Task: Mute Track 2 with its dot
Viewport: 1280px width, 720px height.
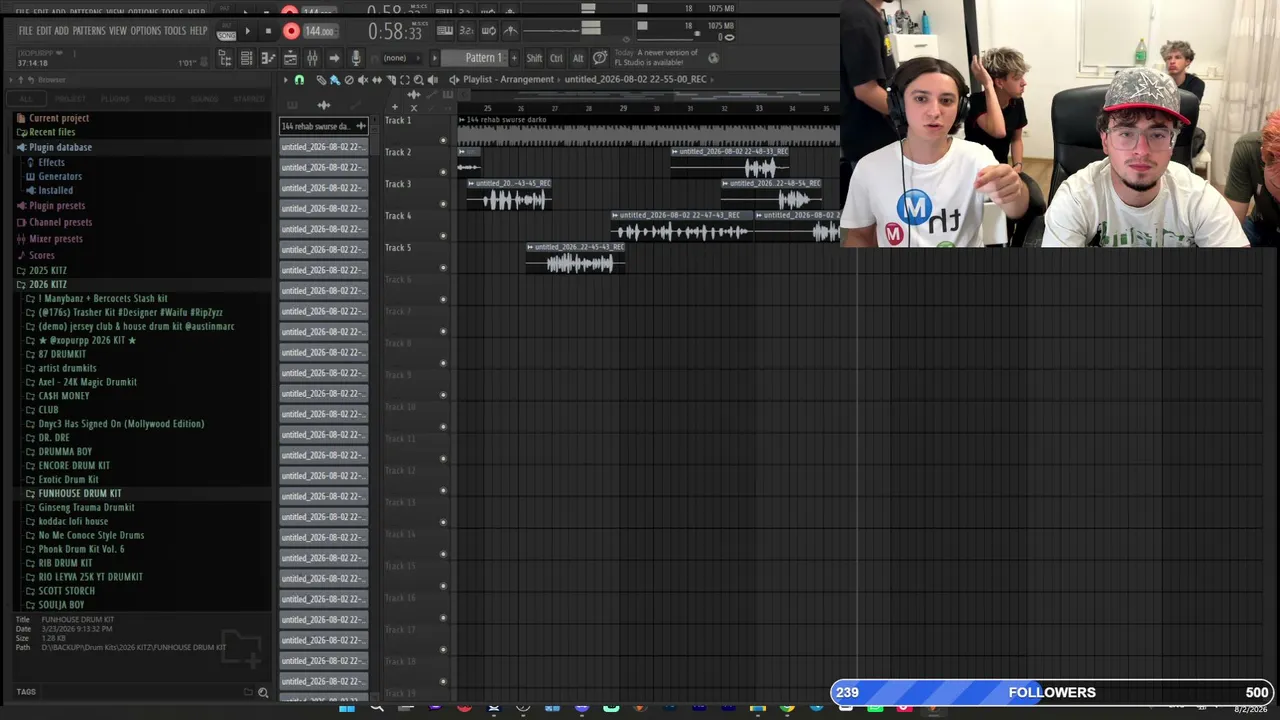Action: [x=443, y=172]
